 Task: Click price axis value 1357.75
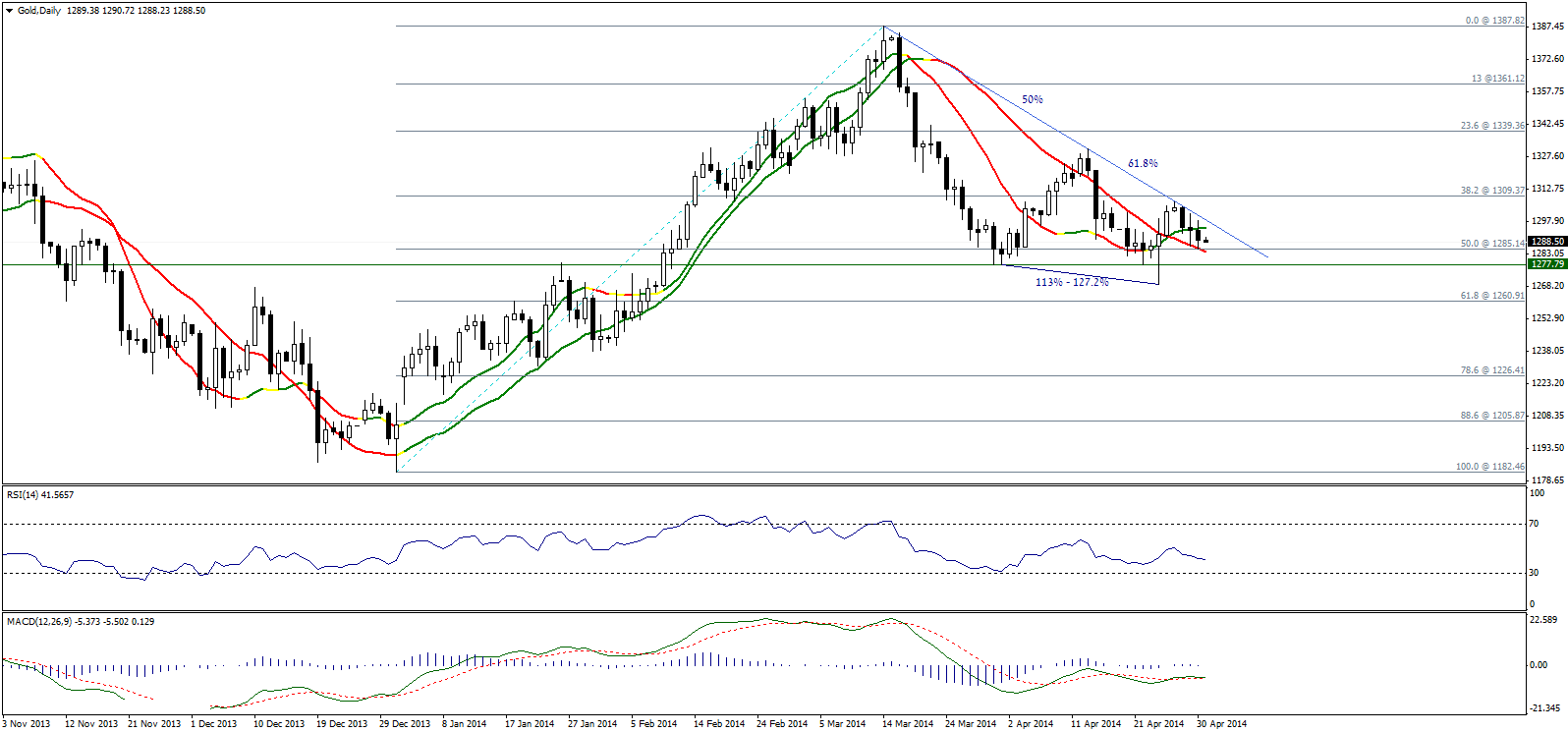coord(1548,91)
